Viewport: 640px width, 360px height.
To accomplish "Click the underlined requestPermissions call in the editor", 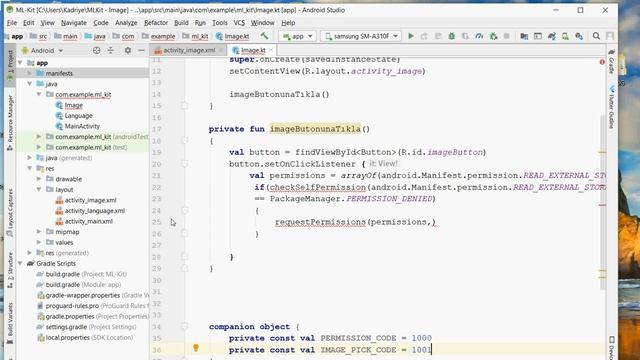I will coord(320,222).
